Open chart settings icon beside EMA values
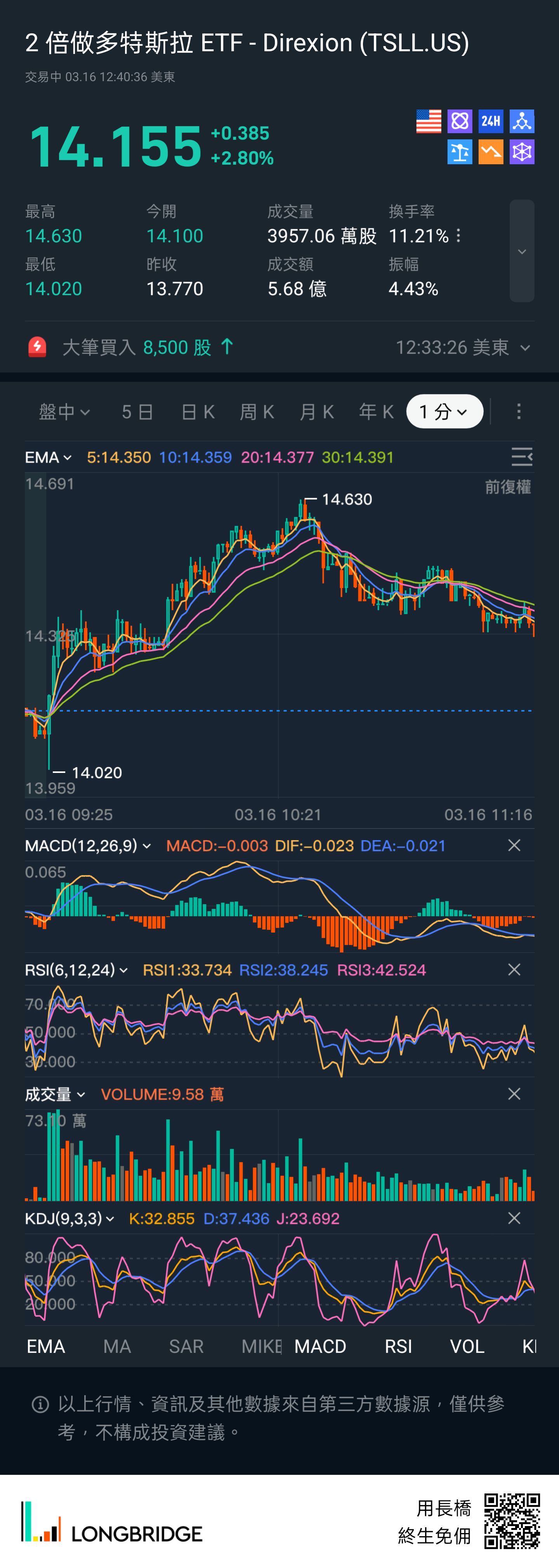The width and height of the screenshot is (559, 1568). pyautogui.click(x=521, y=457)
